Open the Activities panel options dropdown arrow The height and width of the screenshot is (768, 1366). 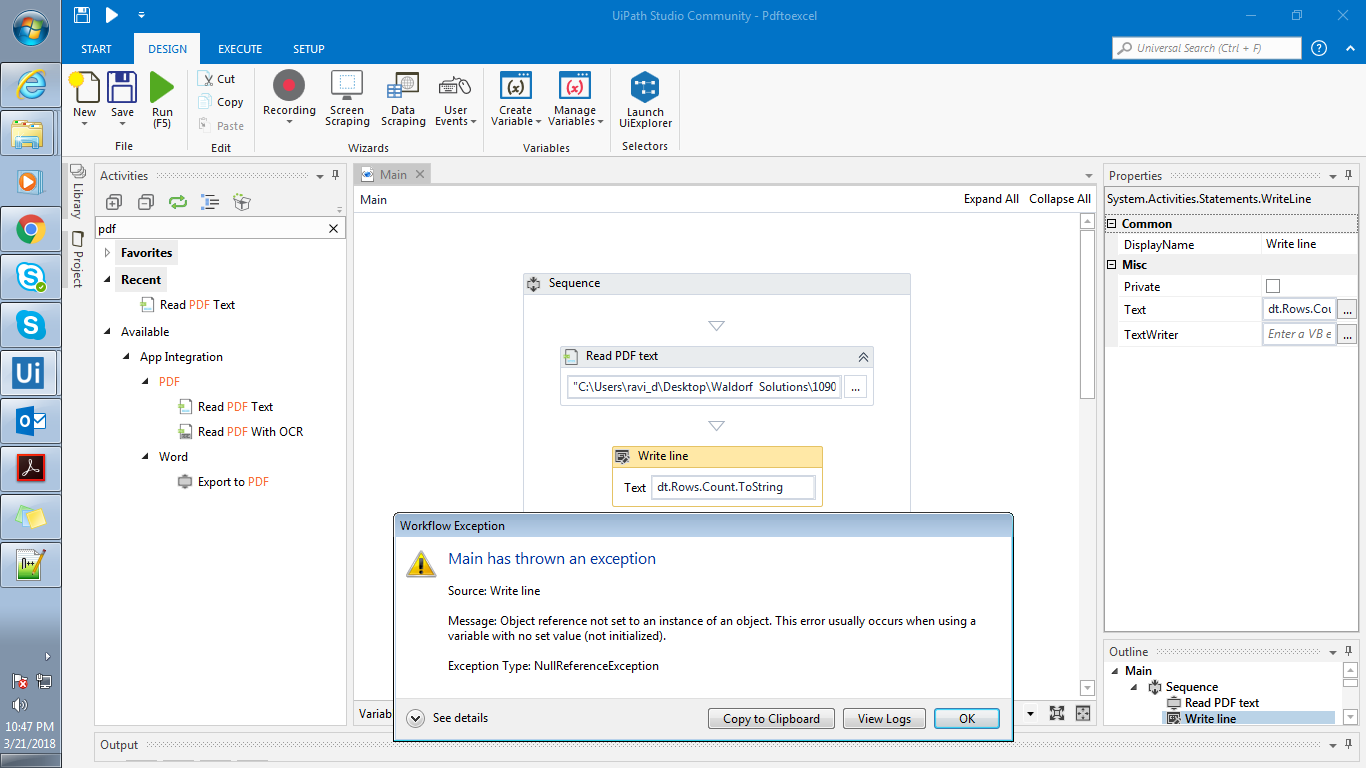[320, 175]
